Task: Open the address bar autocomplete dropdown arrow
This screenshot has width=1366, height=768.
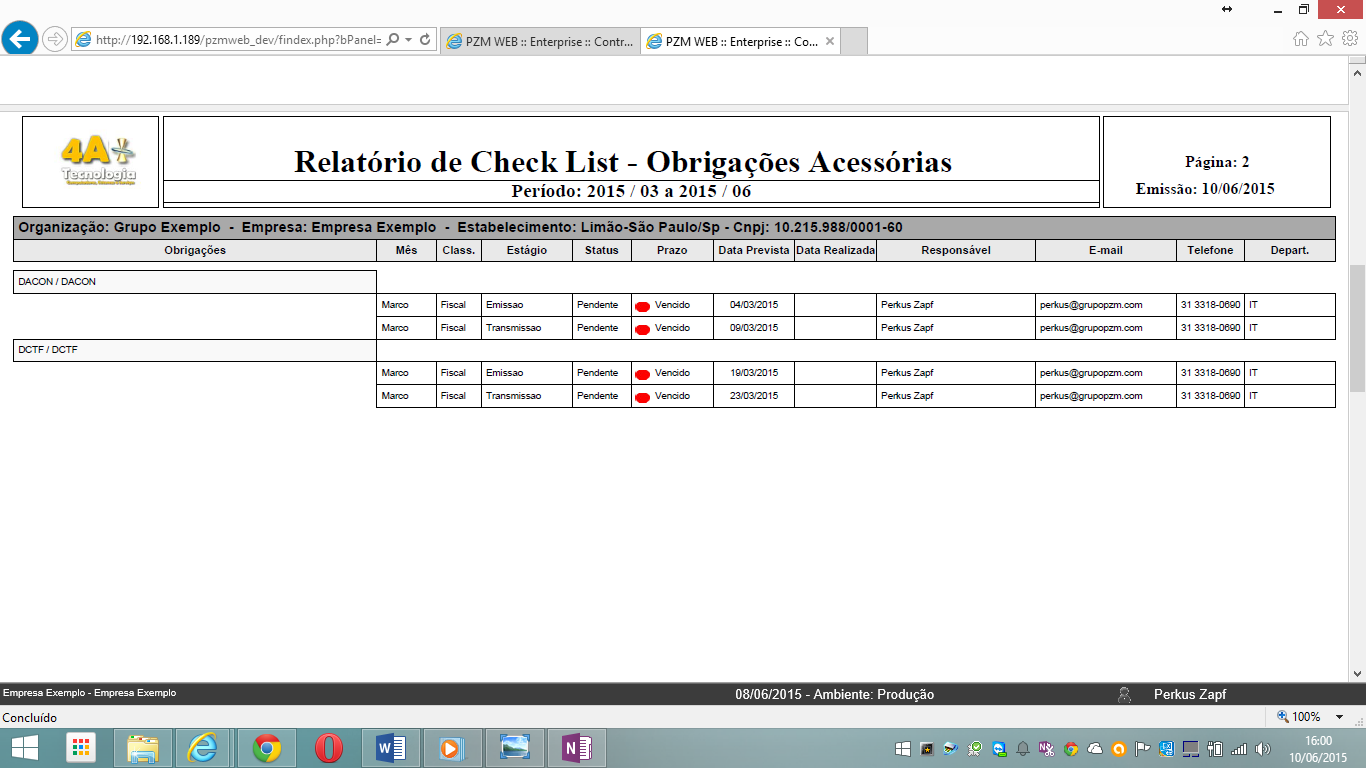Action: [x=409, y=40]
